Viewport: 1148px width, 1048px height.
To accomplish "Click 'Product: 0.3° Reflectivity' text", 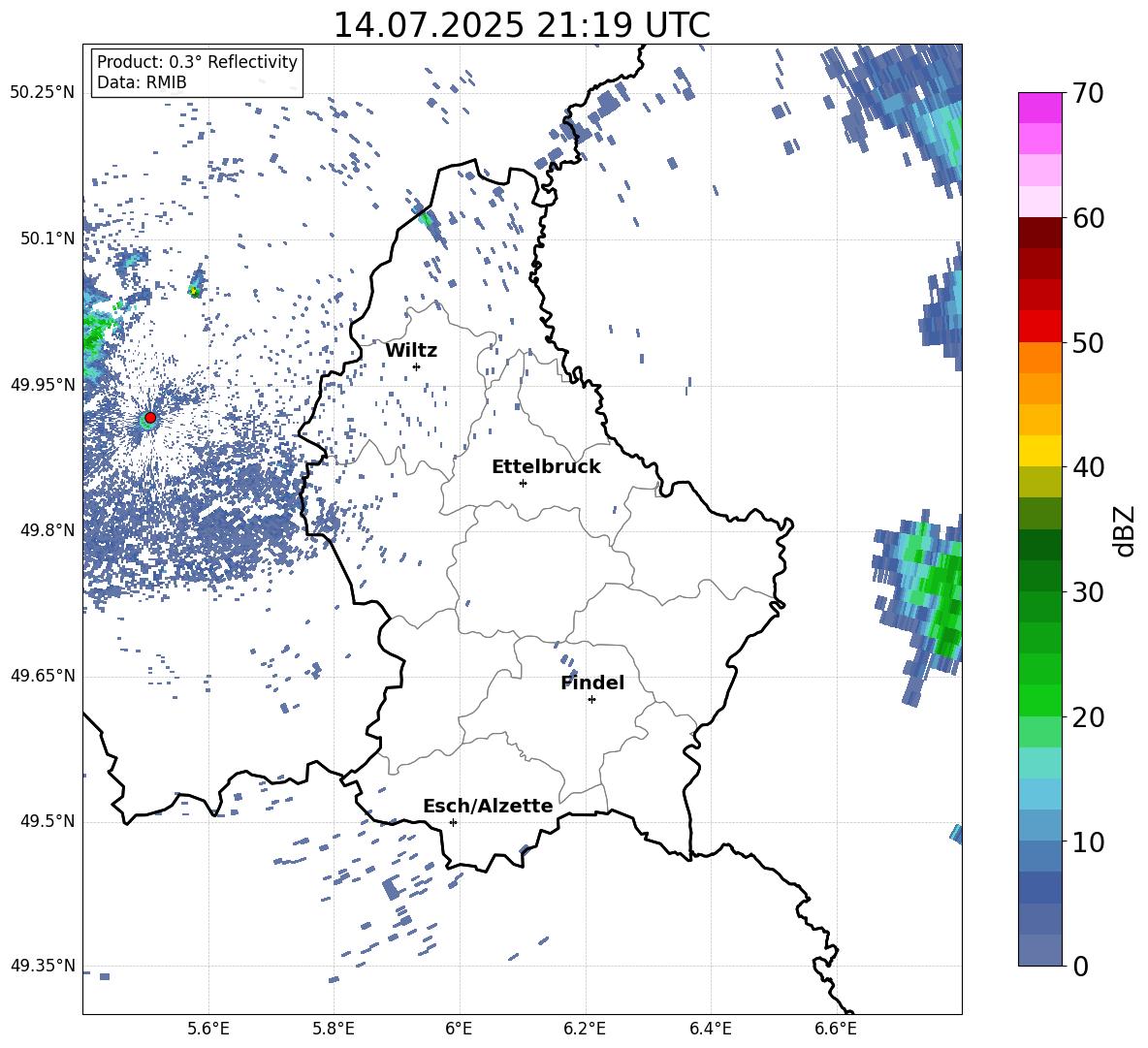I will [197, 62].
